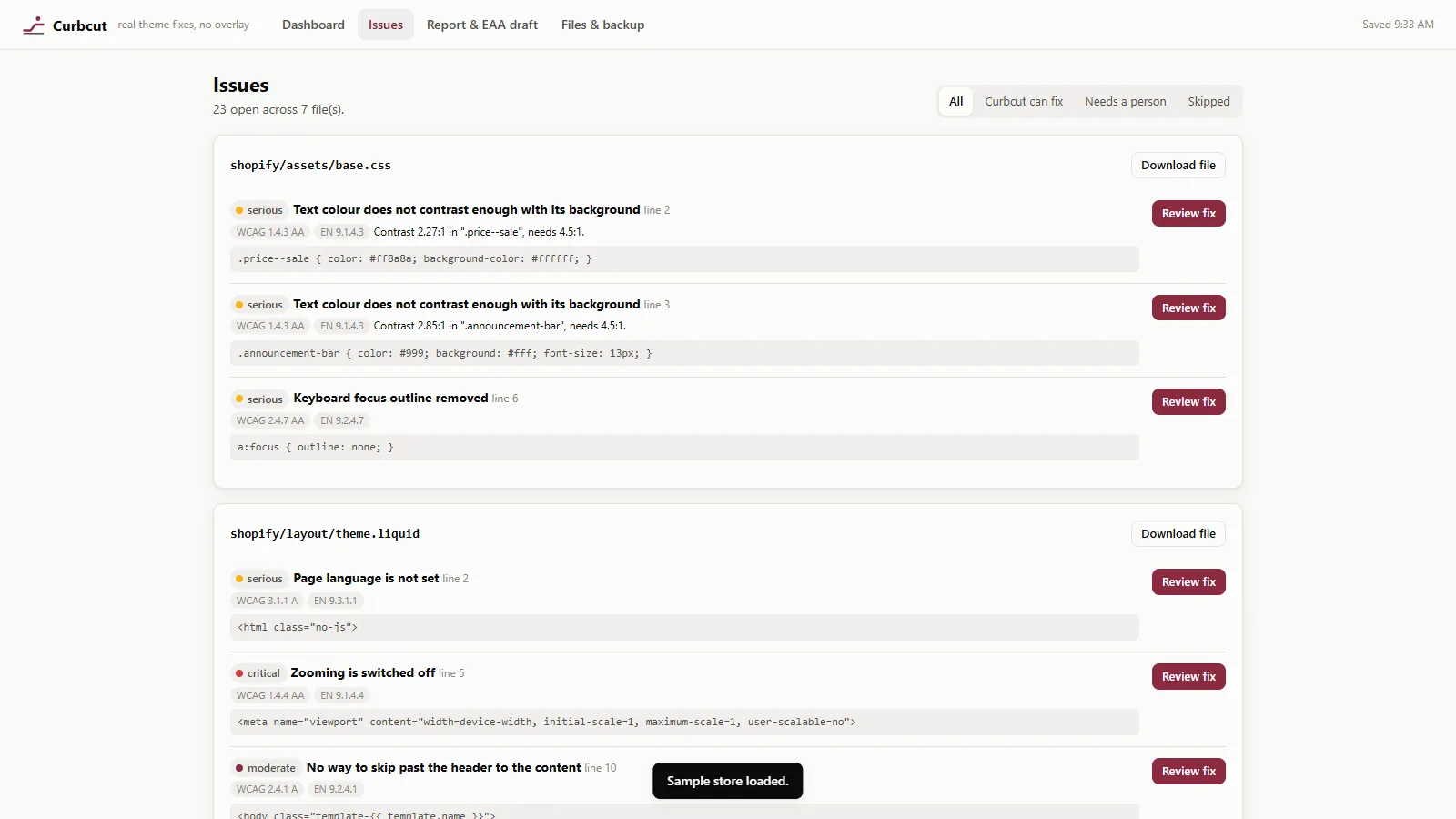
Task: Click the a:focus outline none code snippet
Action: tap(684, 447)
